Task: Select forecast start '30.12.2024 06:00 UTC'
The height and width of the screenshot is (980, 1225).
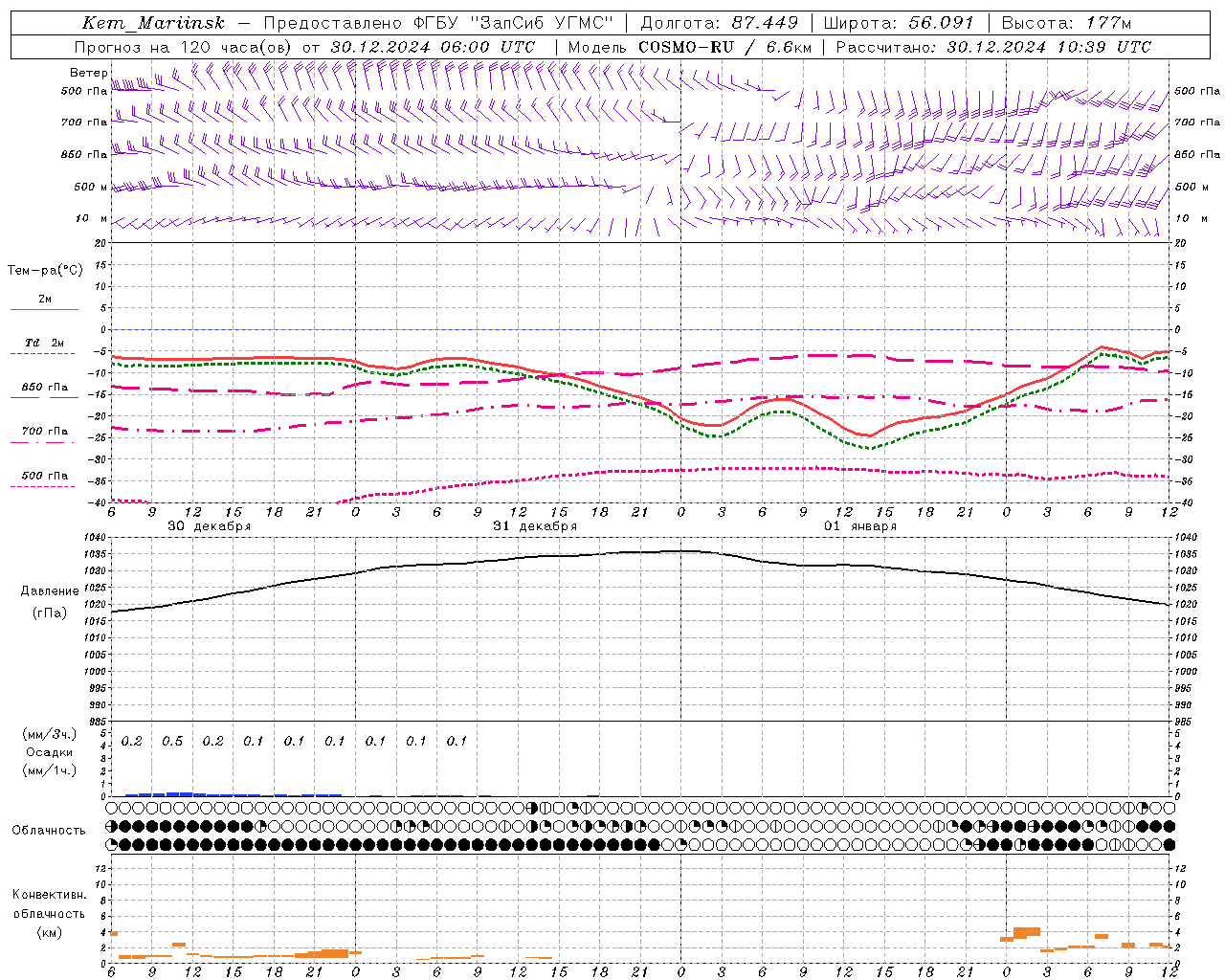Action: pos(433,47)
